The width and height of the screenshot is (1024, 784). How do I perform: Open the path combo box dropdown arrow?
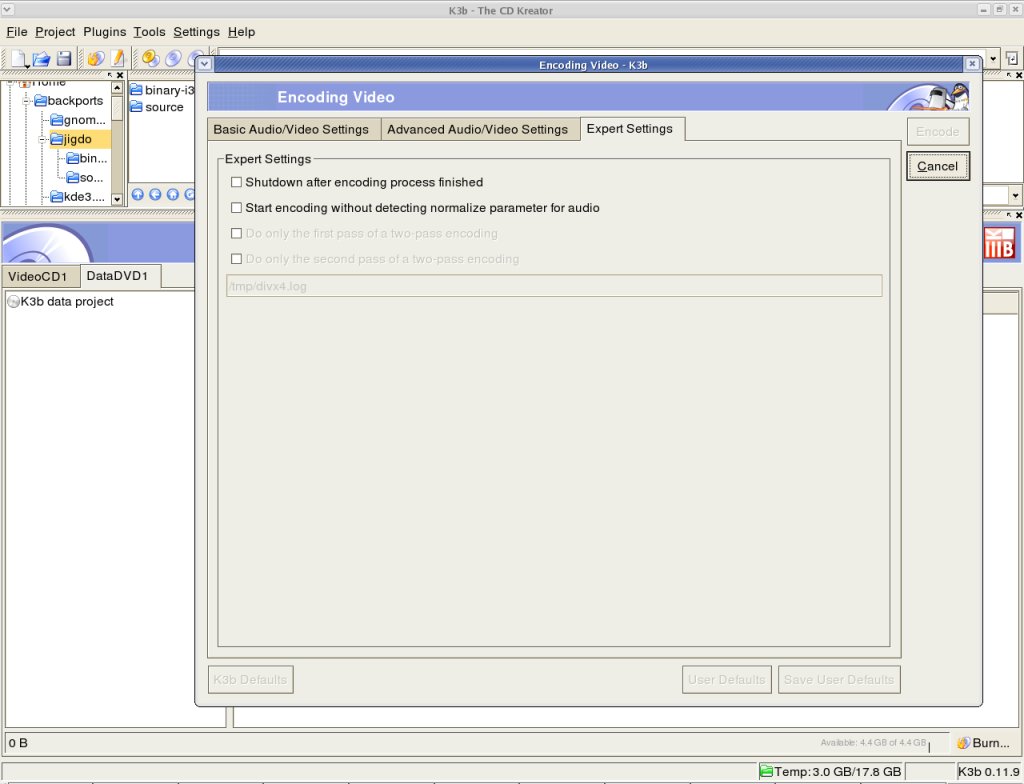(993, 59)
